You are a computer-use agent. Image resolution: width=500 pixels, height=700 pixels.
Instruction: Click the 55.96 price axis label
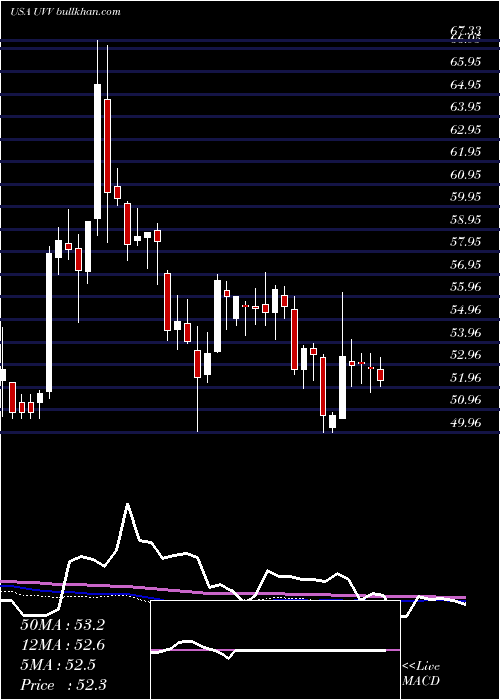pos(466,287)
